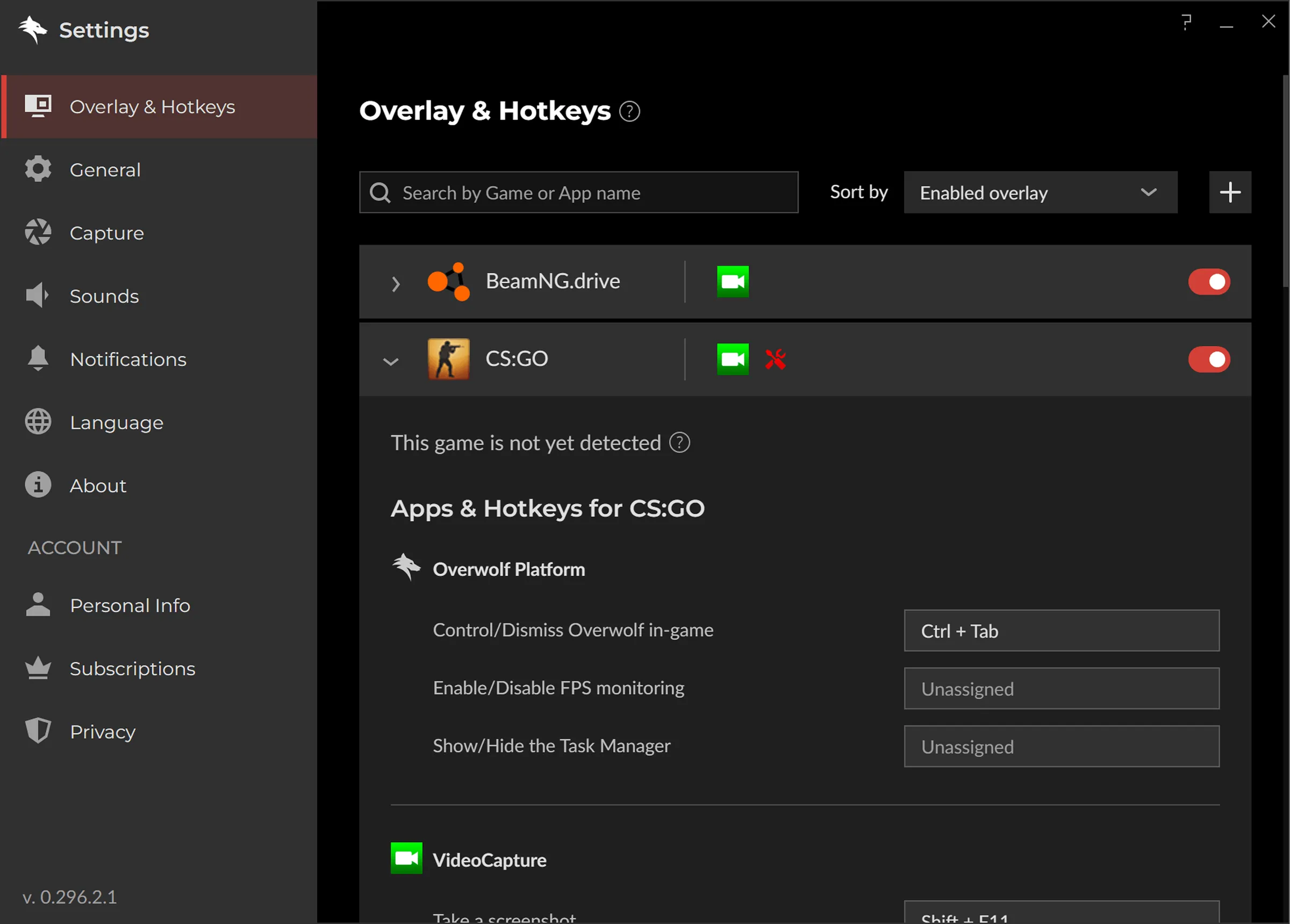Click the Overwolf Platform wolf icon

(406, 567)
